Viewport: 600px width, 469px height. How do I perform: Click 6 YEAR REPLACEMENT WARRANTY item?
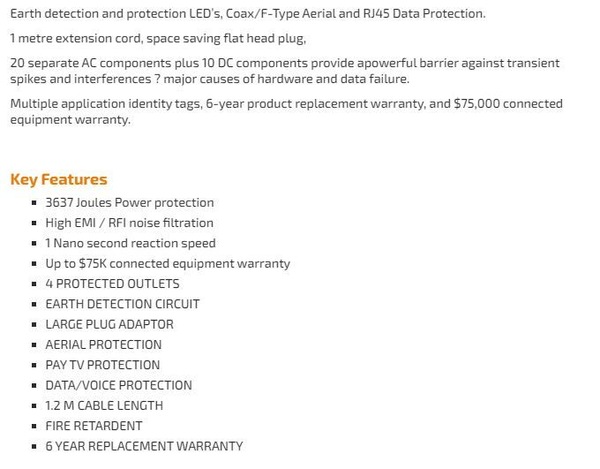point(144,446)
